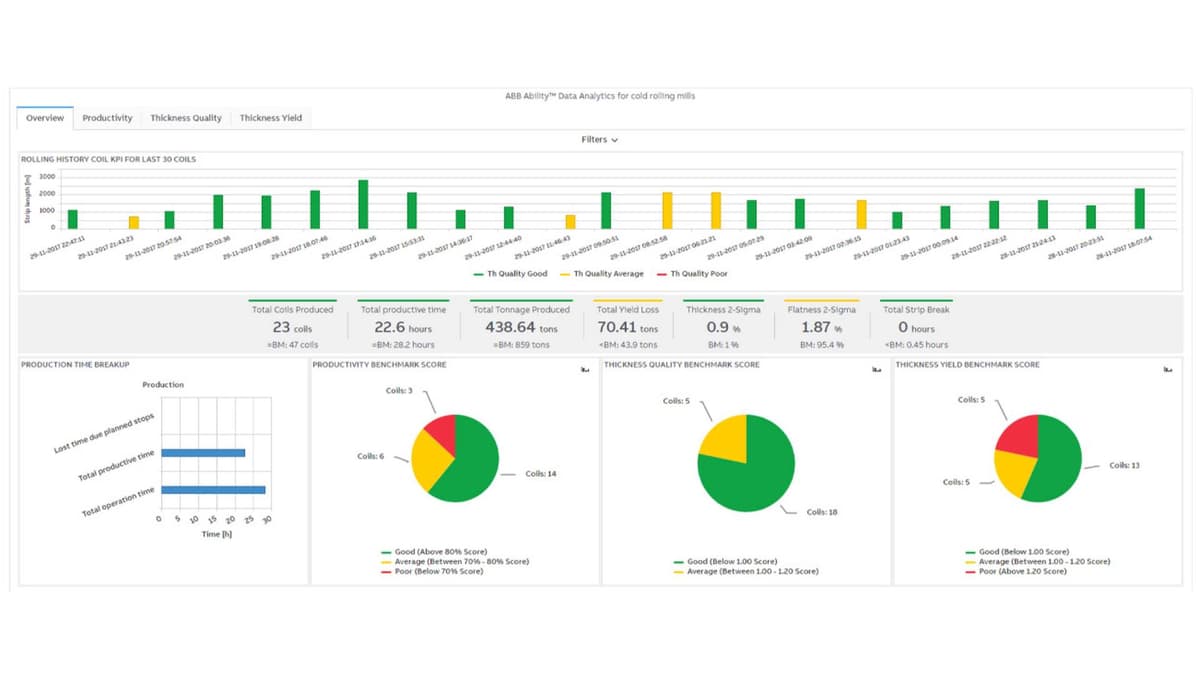This screenshot has width=1200, height=675.
Task: Open the Thickness Quality Benchmark Score chart icon
Action: pyautogui.click(x=875, y=370)
